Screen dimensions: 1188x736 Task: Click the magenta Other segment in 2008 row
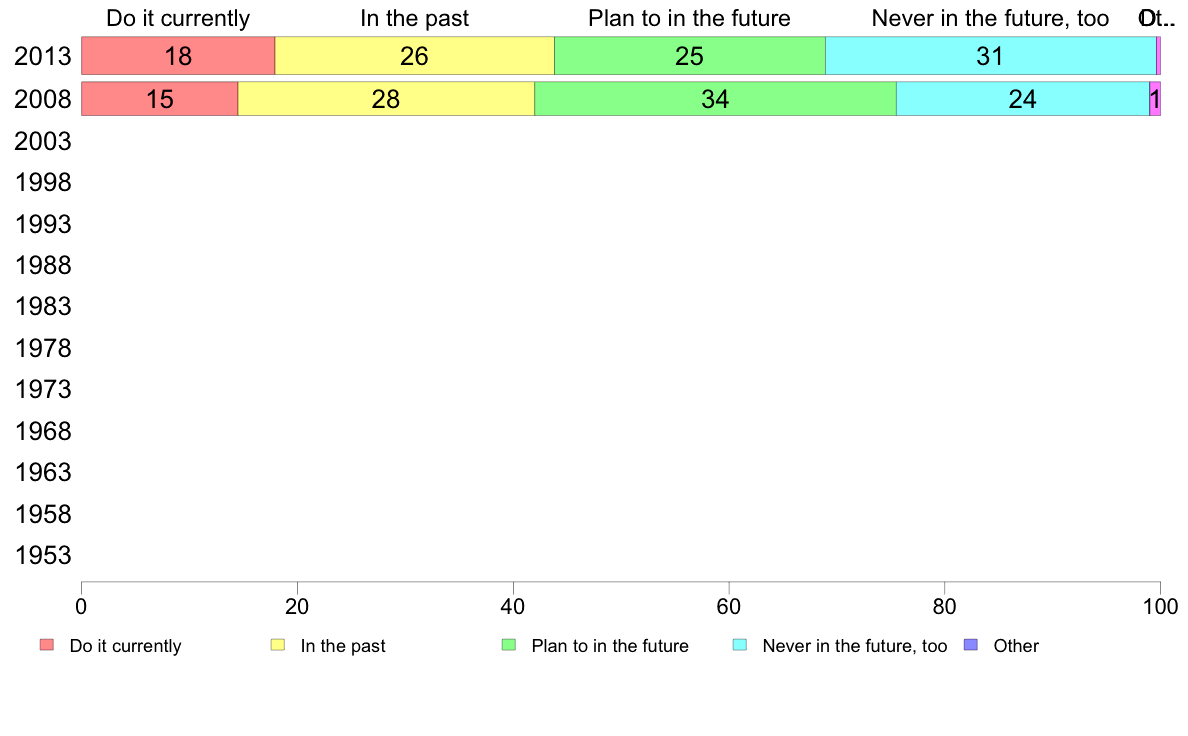1155,99
